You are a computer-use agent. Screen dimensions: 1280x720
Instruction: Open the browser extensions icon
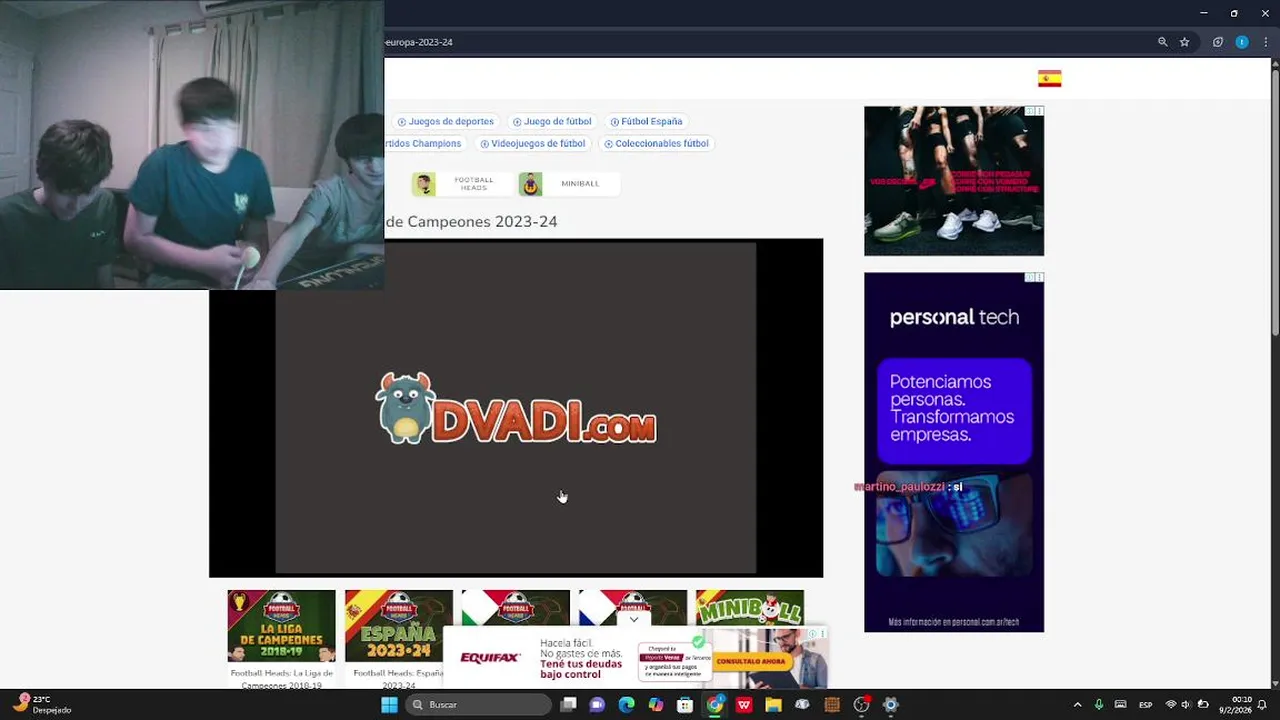click(1217, 42)
